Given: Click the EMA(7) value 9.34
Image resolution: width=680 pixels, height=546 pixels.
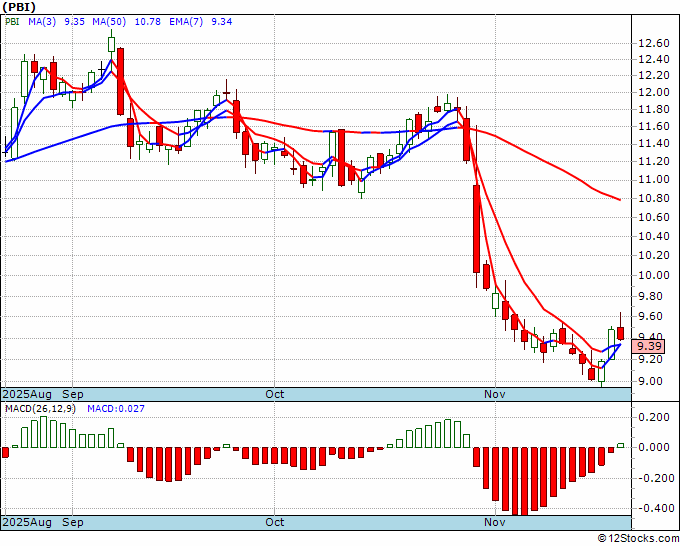Looking at the screenshot, I should pos(221,21).
